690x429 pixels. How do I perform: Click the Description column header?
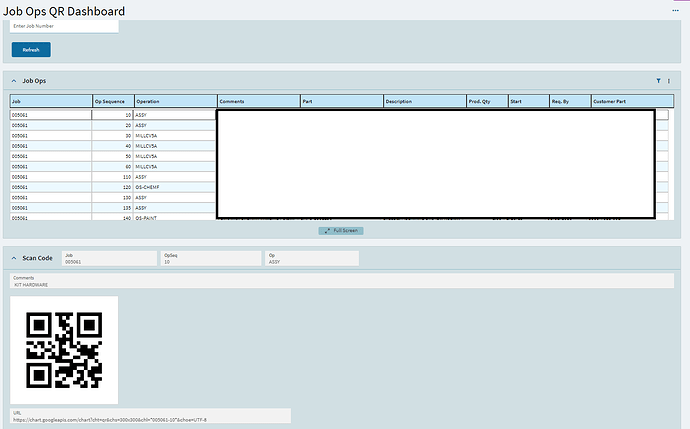pos(425,101)
